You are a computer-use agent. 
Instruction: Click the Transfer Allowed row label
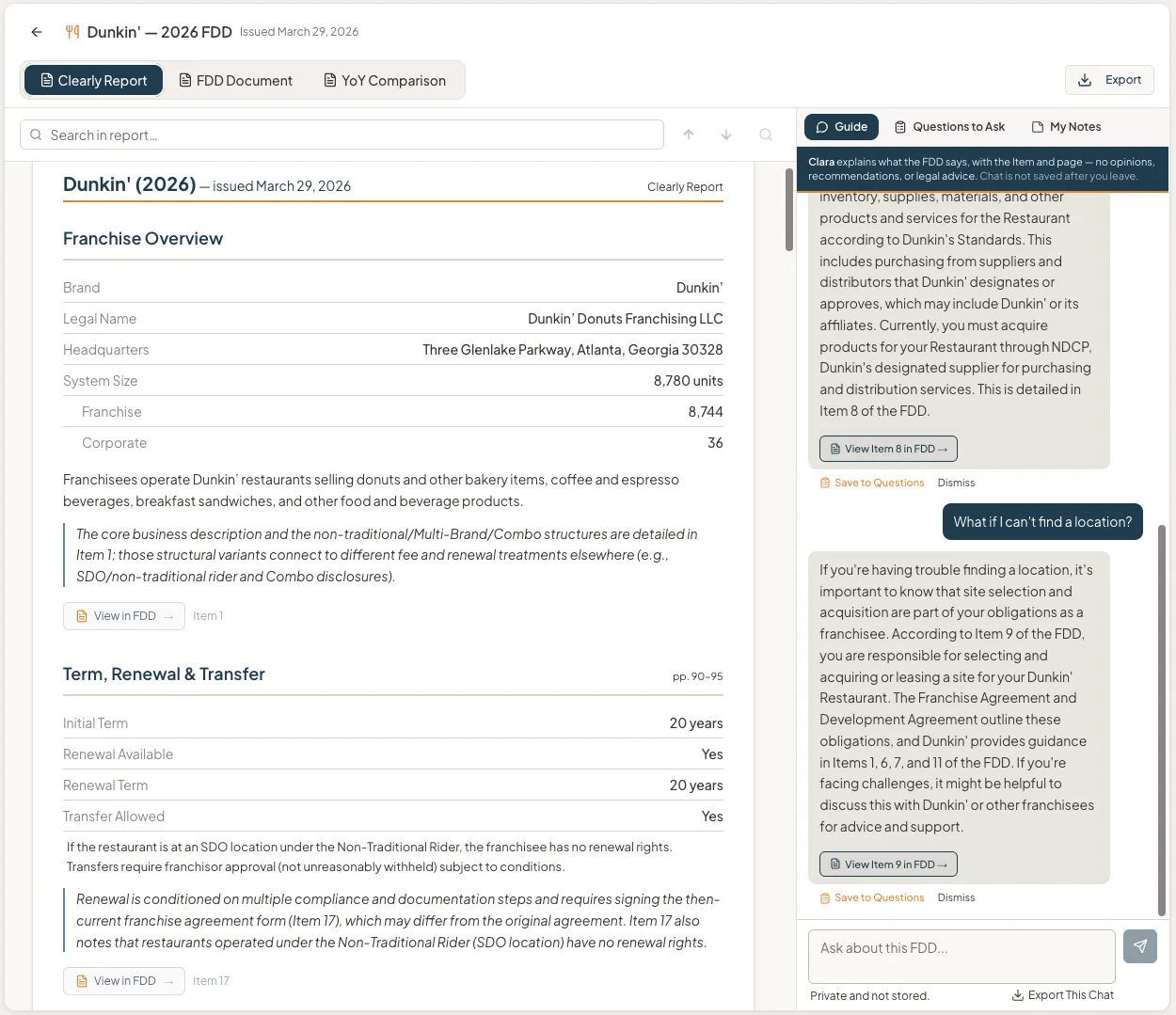click(x=114, y=817)
